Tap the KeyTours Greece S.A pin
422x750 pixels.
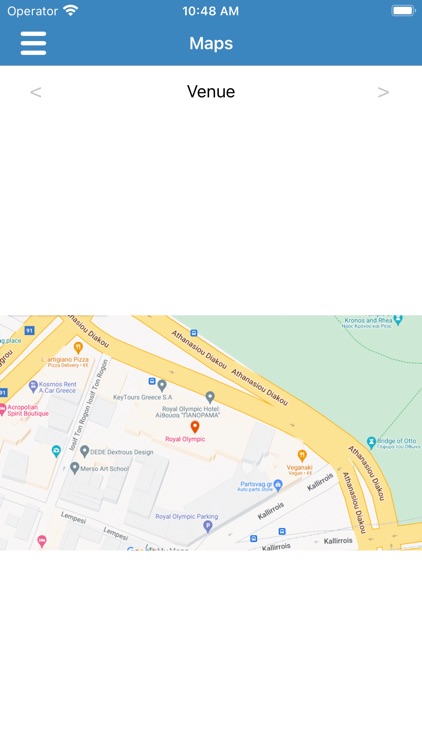pos(162,385)
